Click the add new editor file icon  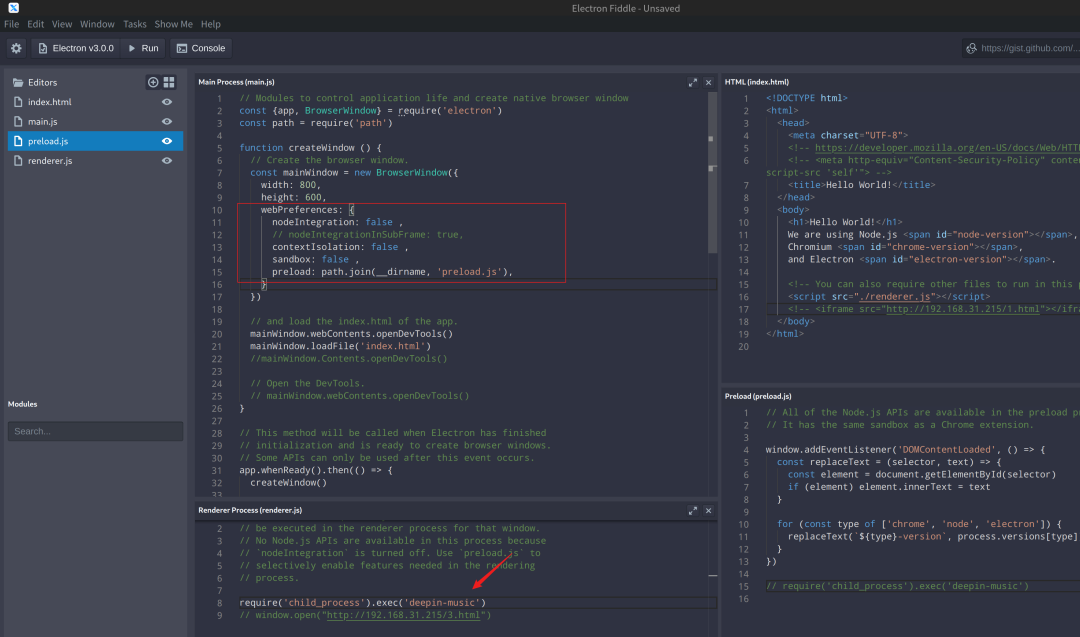153,82
